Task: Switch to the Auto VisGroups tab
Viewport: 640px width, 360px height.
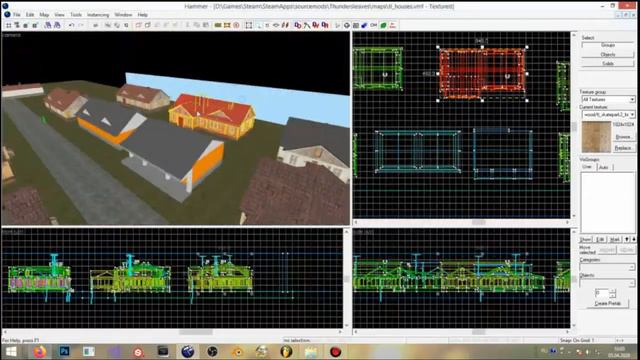Action: click(604, 167)
